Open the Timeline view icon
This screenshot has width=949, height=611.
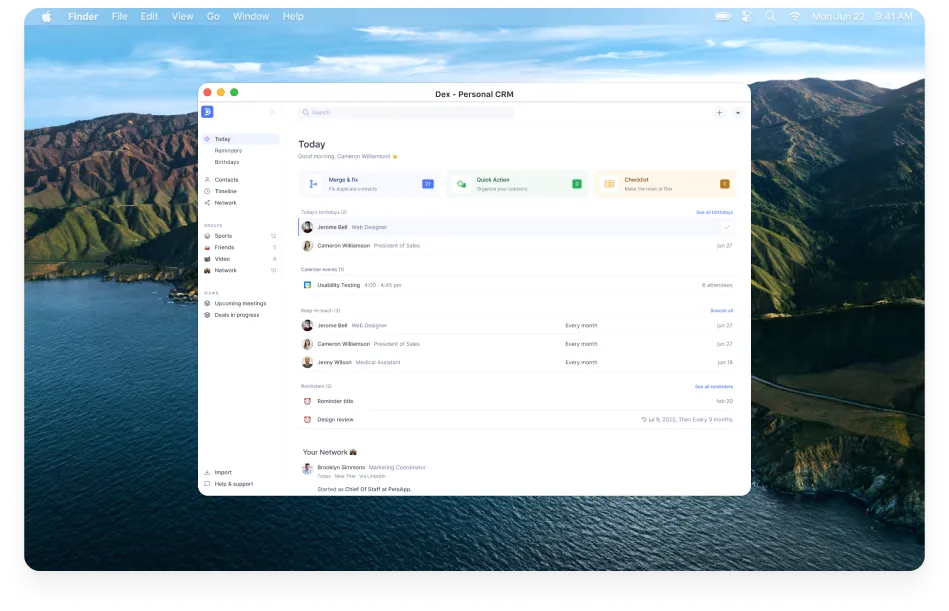coord(209,191)
